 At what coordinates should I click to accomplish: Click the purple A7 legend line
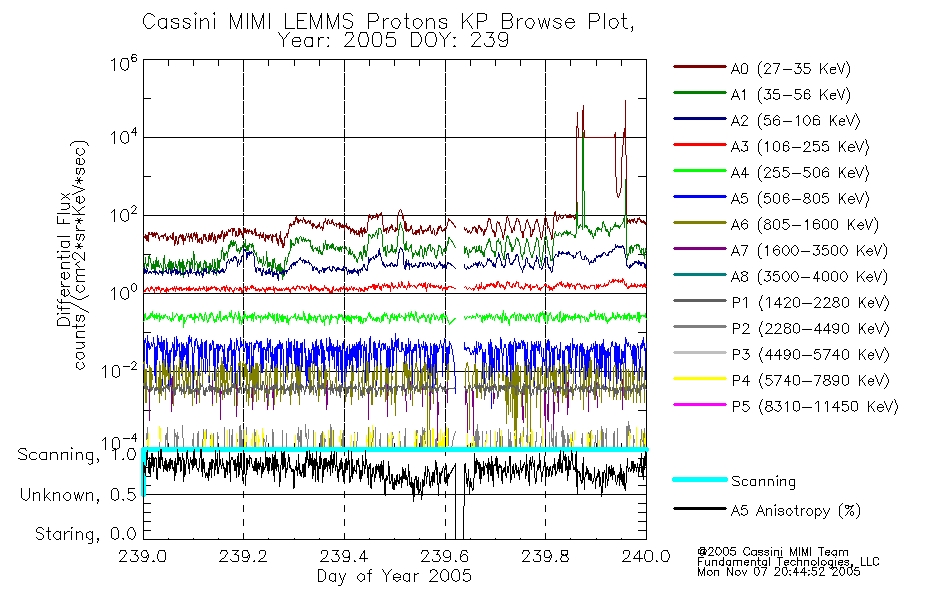pyautogui.click(x=700, y=248)
